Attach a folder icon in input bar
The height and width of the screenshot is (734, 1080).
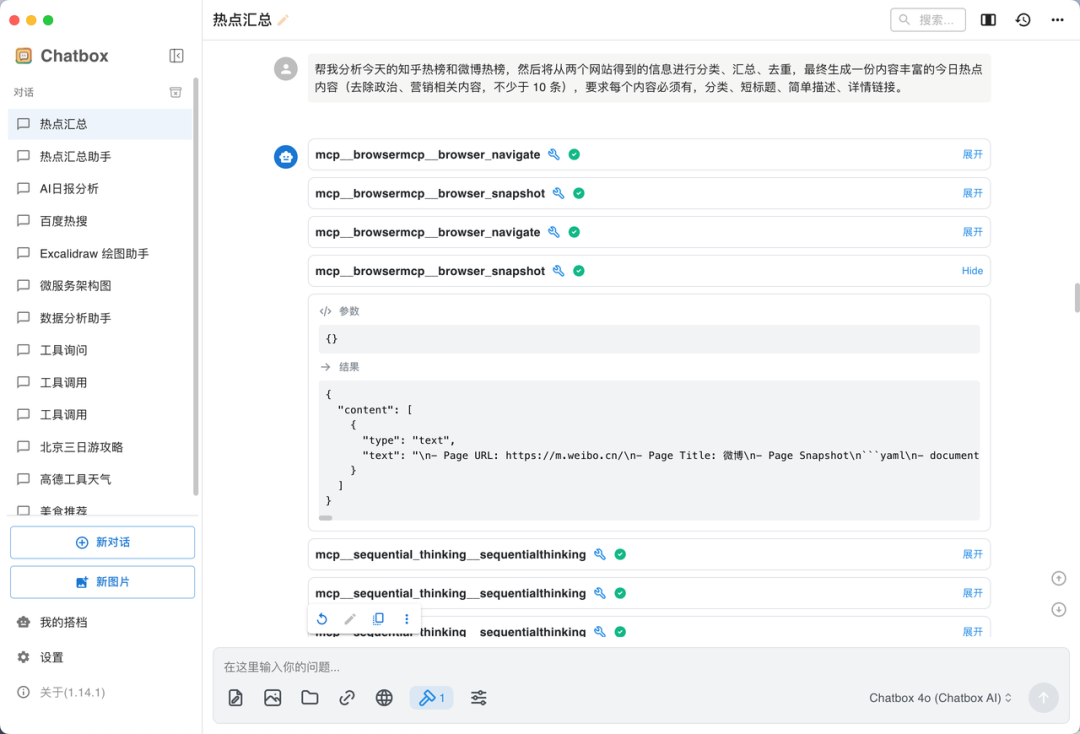(310, 698)
